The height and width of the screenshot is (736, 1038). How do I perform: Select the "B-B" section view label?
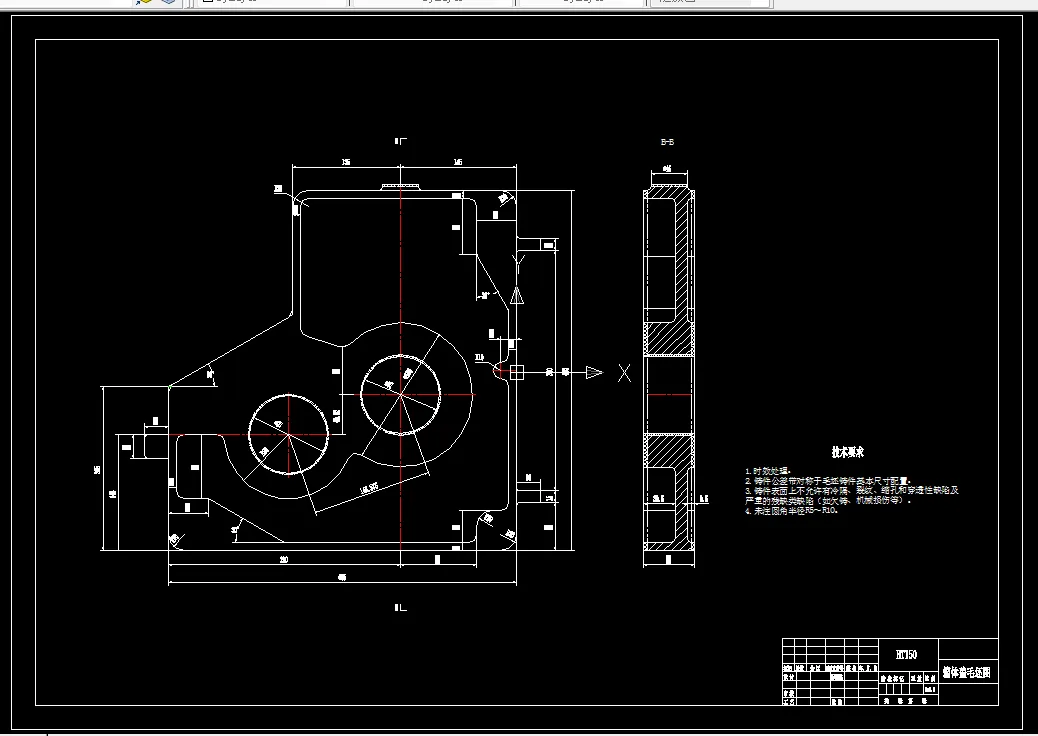pos(667,142)
